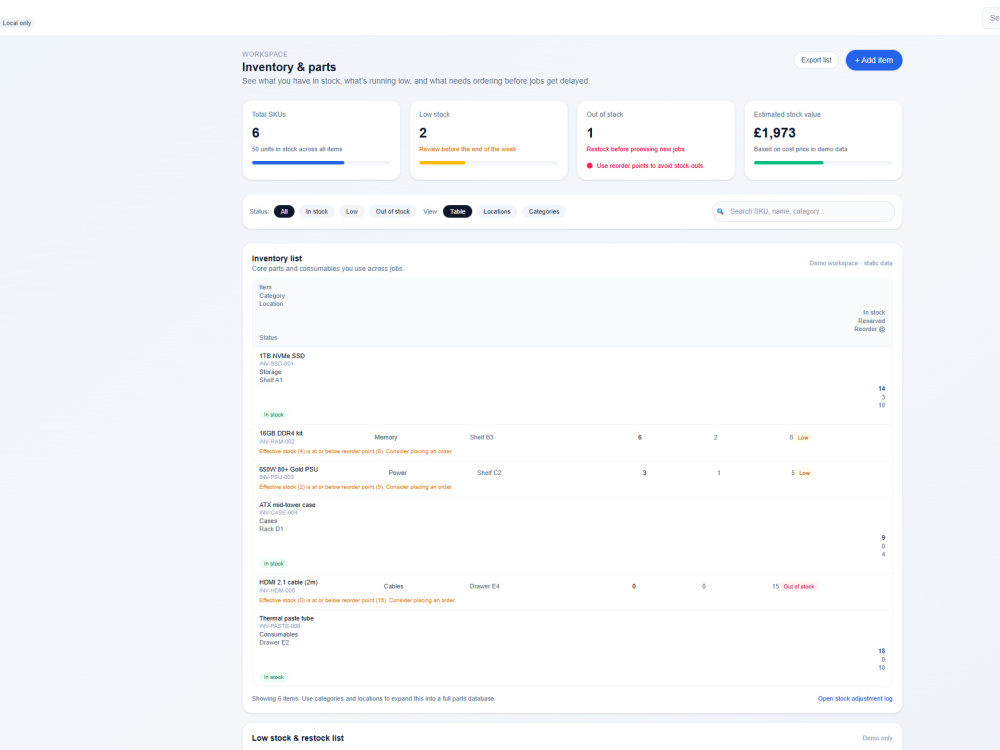The width and height of the screenshot is (1000, 750).
Task: Filter by Out of stock status
Action: pyautogui.click(x=392, y=212)
